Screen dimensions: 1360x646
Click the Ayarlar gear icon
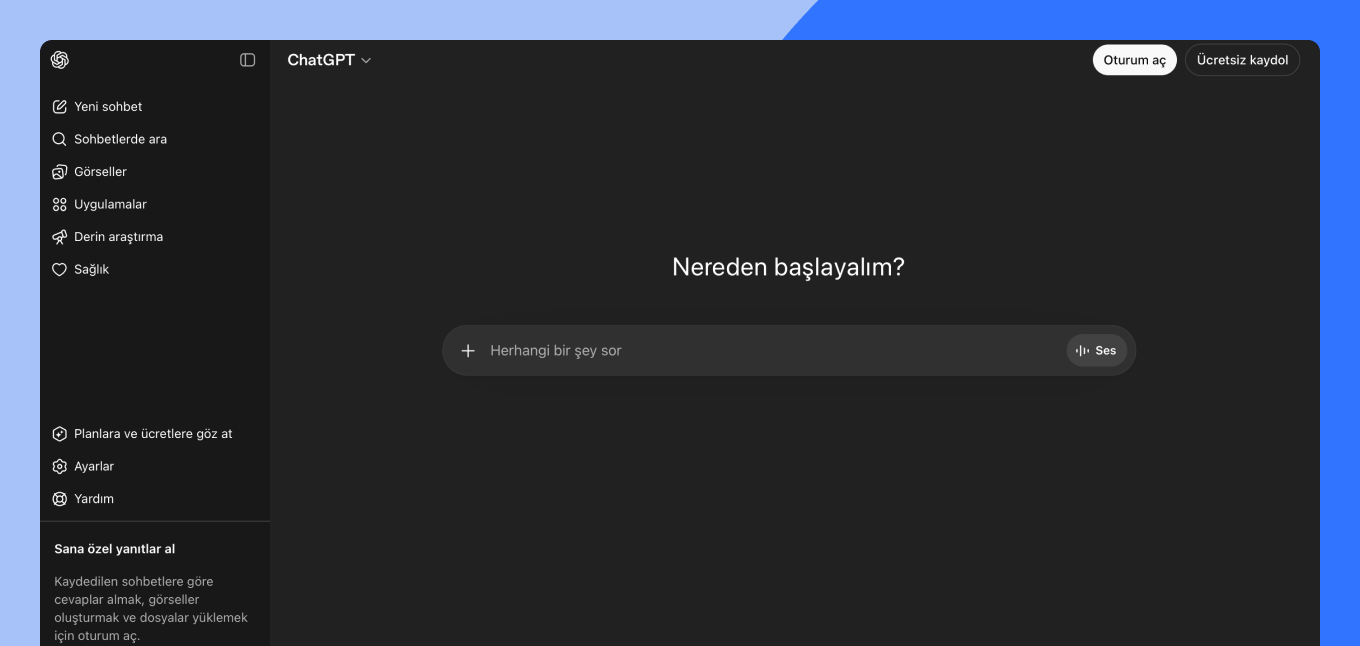[x=59, y=467]
